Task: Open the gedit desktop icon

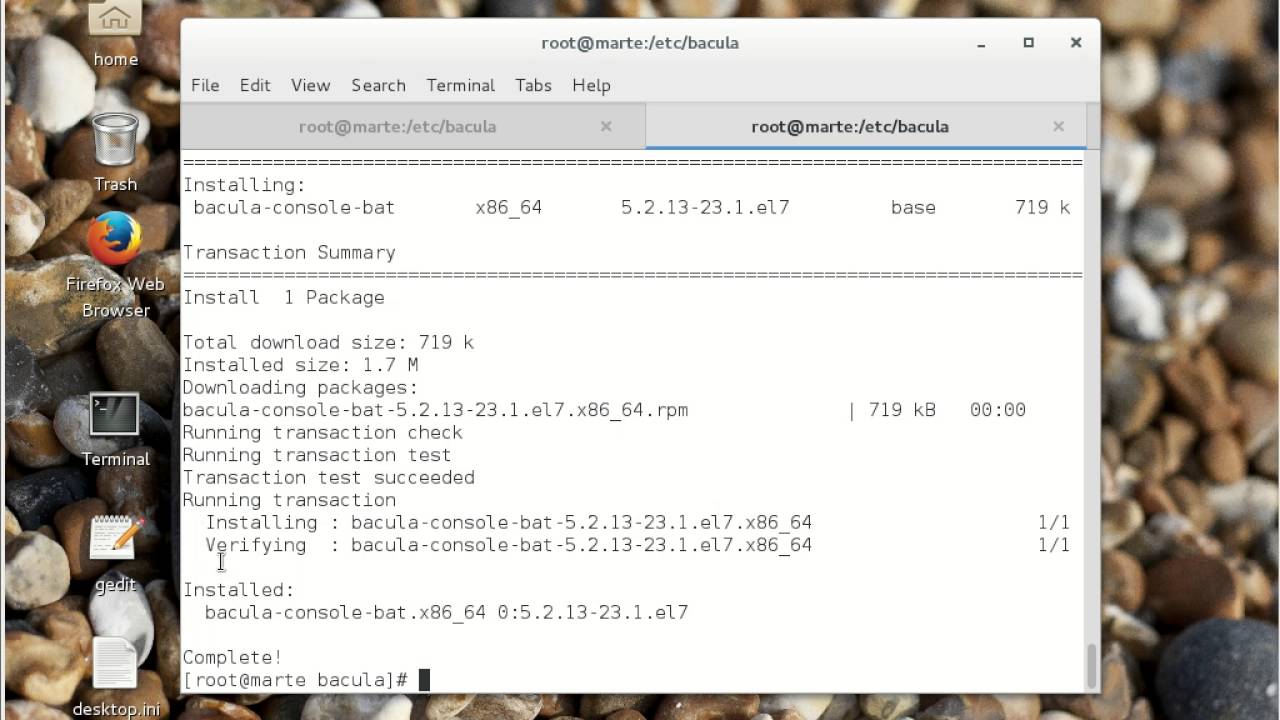Action: pos(115,553)
